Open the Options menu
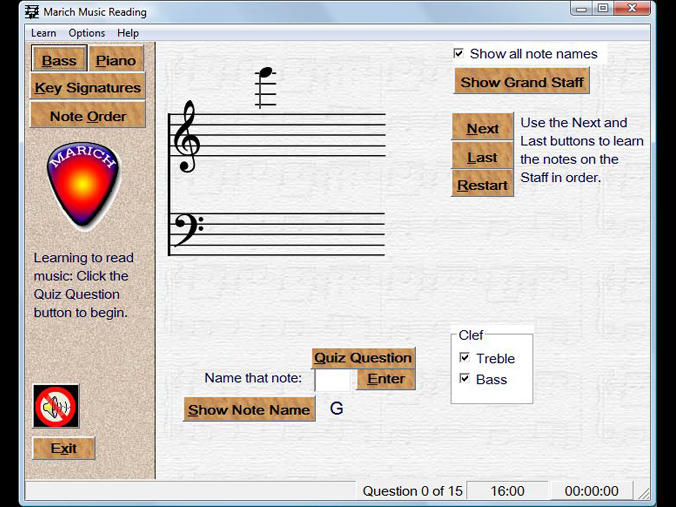This screenshot has height=507, width=676. point(87,33)
